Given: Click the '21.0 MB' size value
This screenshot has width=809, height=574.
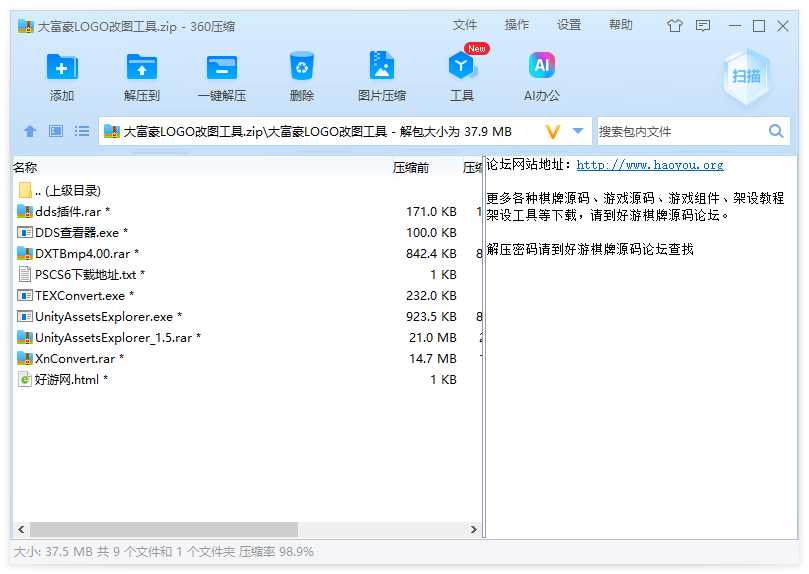Looking at the screenshot, I should click(x=433, y=338).
